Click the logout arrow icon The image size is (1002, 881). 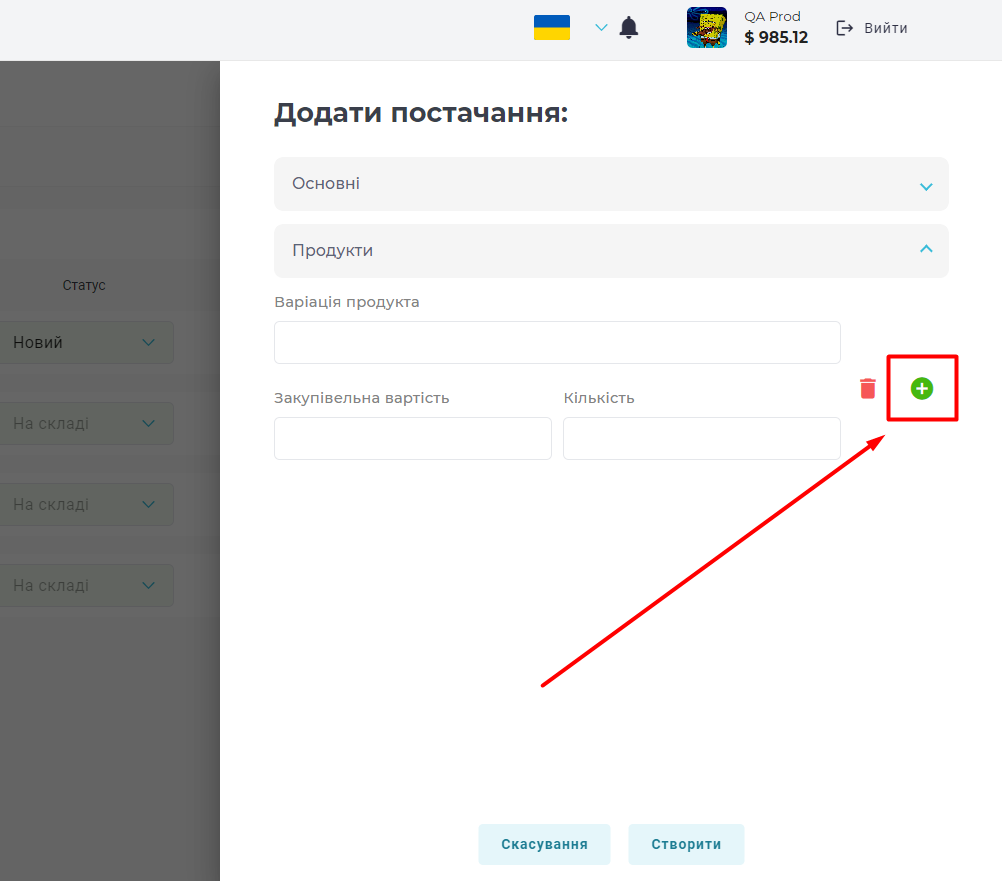click(845, 28)
